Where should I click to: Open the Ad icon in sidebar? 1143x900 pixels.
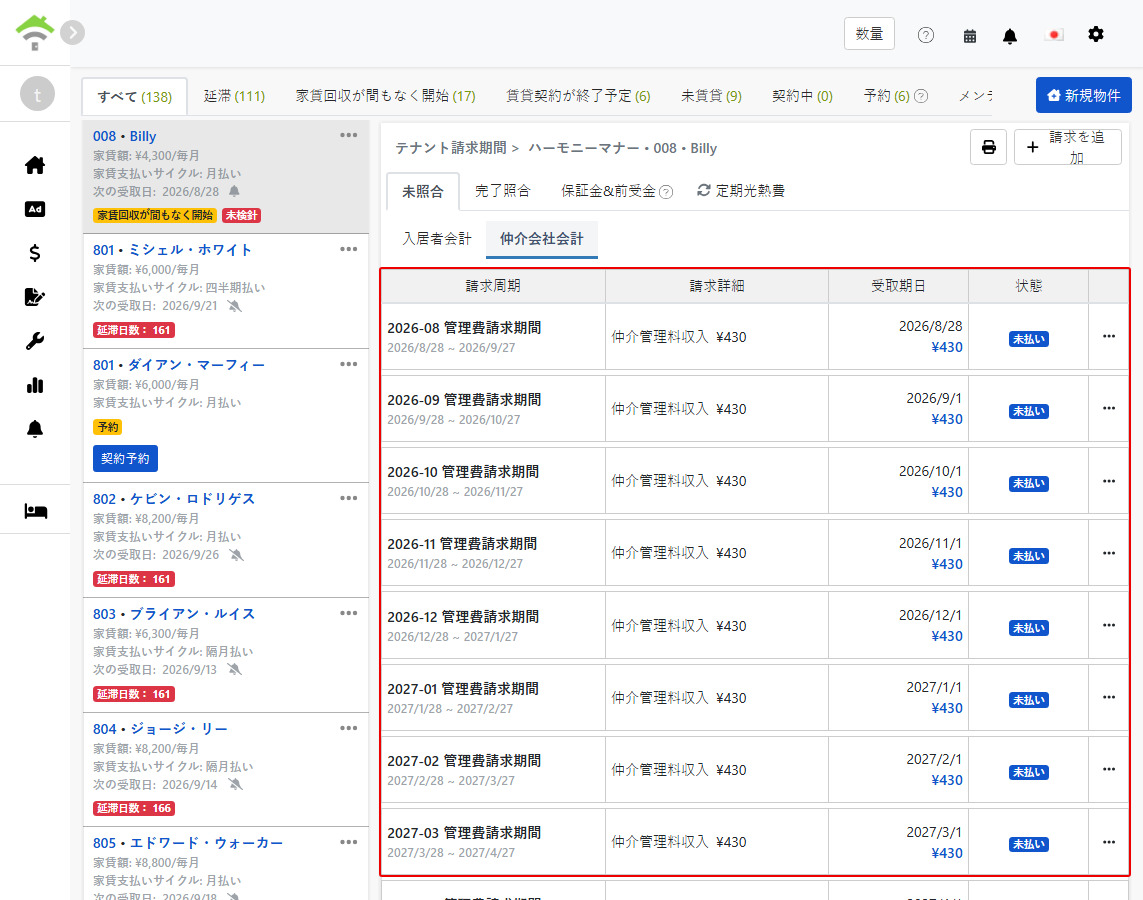coord(35,209)
